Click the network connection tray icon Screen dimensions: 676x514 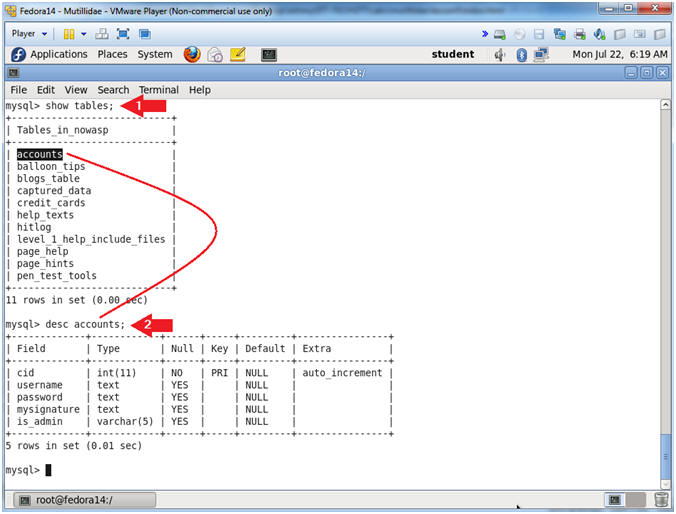(x=541, y=55)
